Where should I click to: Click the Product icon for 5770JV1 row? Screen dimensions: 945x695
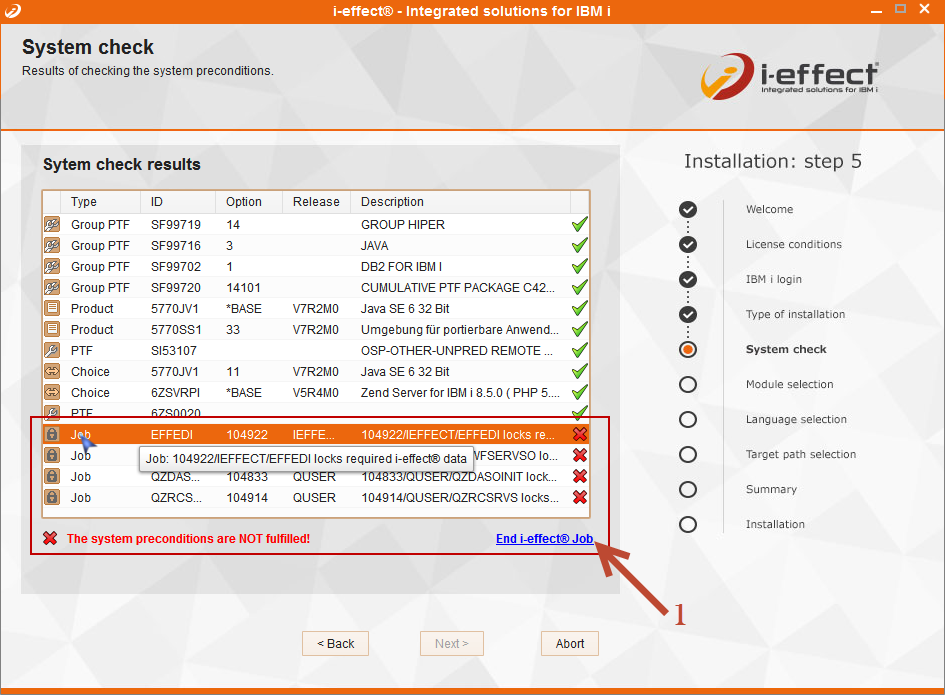click(x=52, y=309)
